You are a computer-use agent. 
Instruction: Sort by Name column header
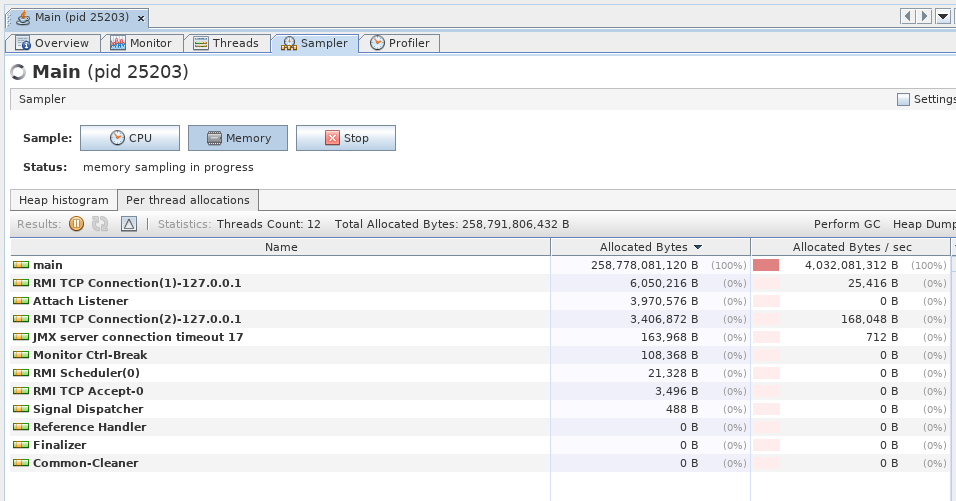click(x=280, y=247)
